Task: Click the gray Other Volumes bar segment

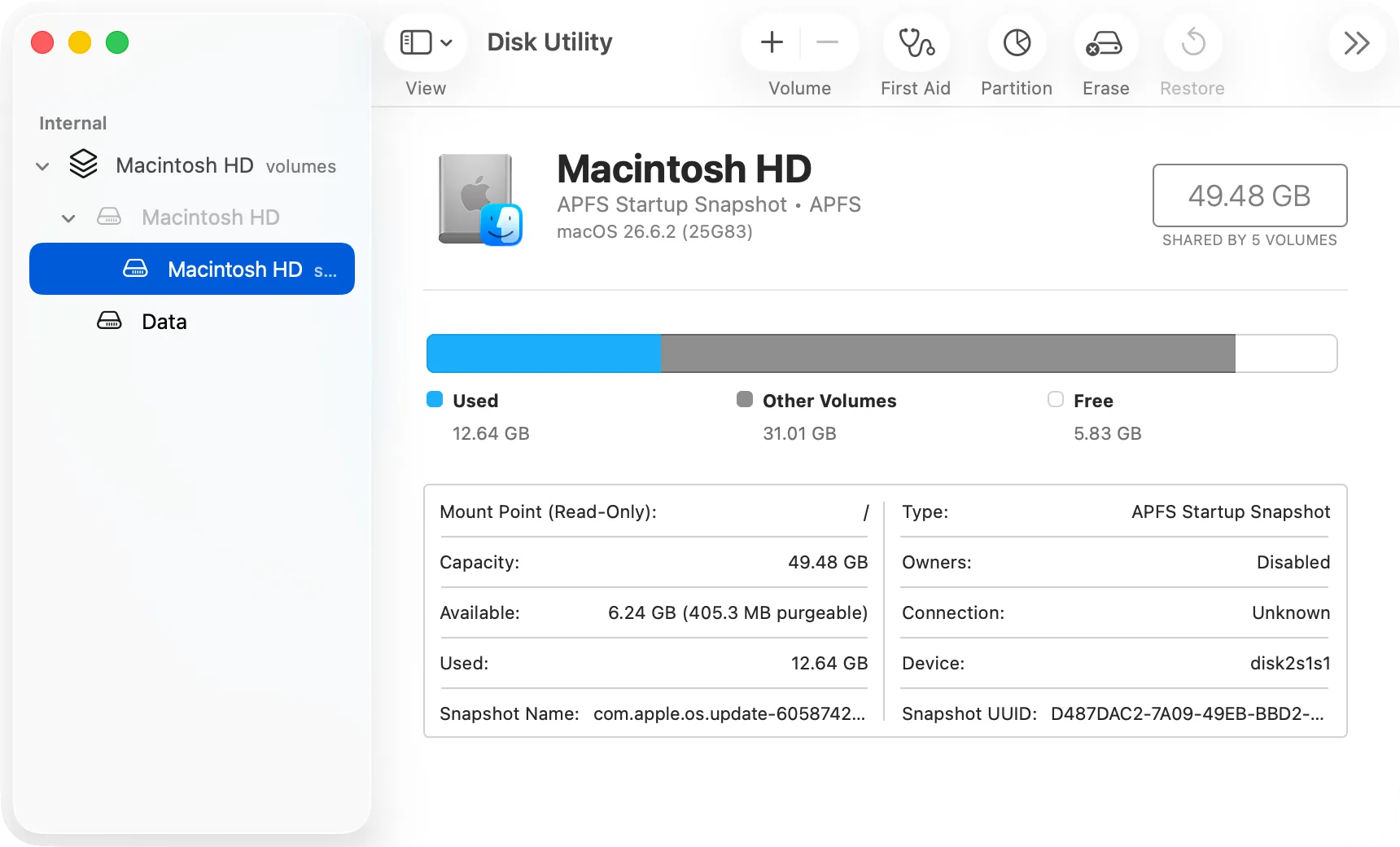Action: (x=948, y=353)
